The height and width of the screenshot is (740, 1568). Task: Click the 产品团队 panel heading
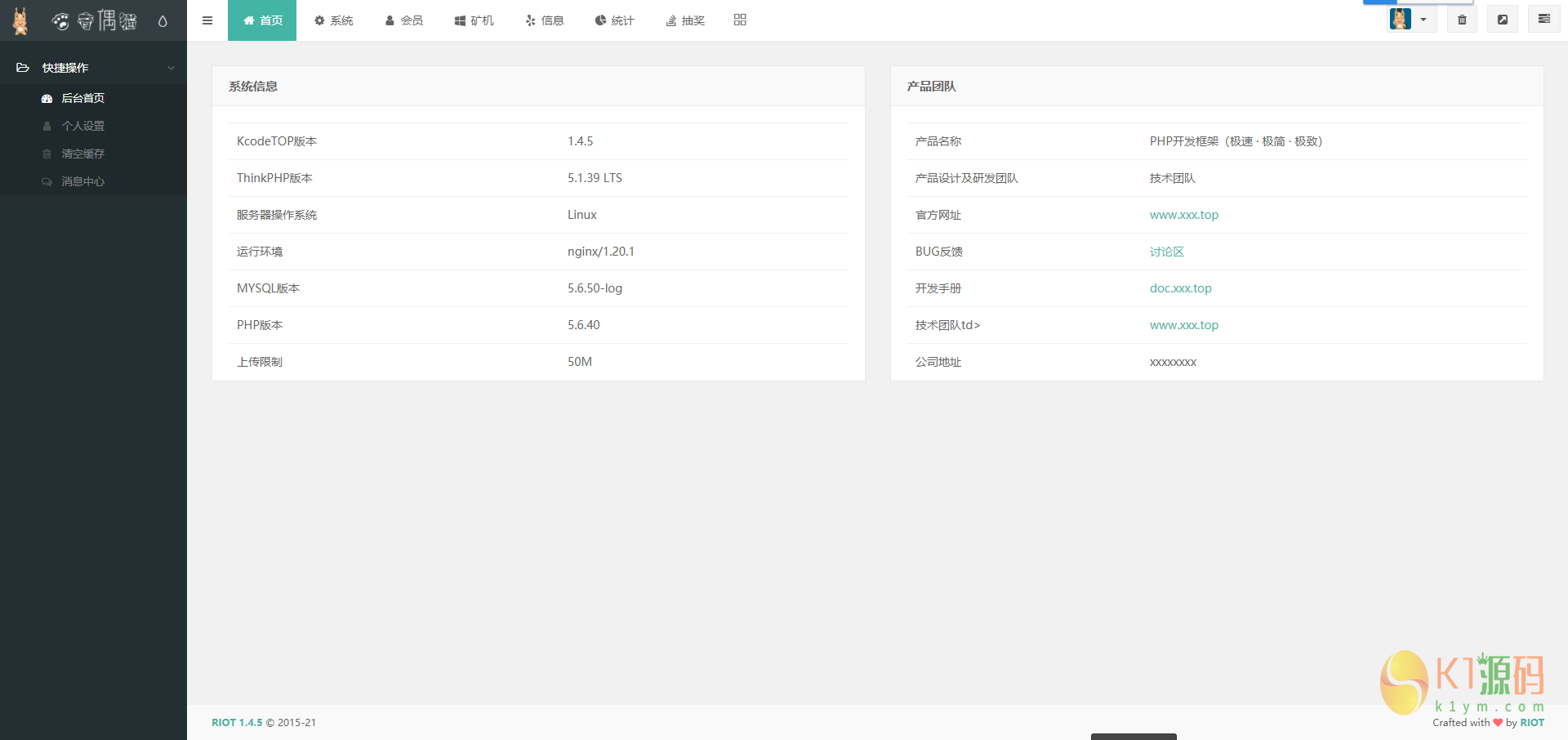[x=931, y=87]
